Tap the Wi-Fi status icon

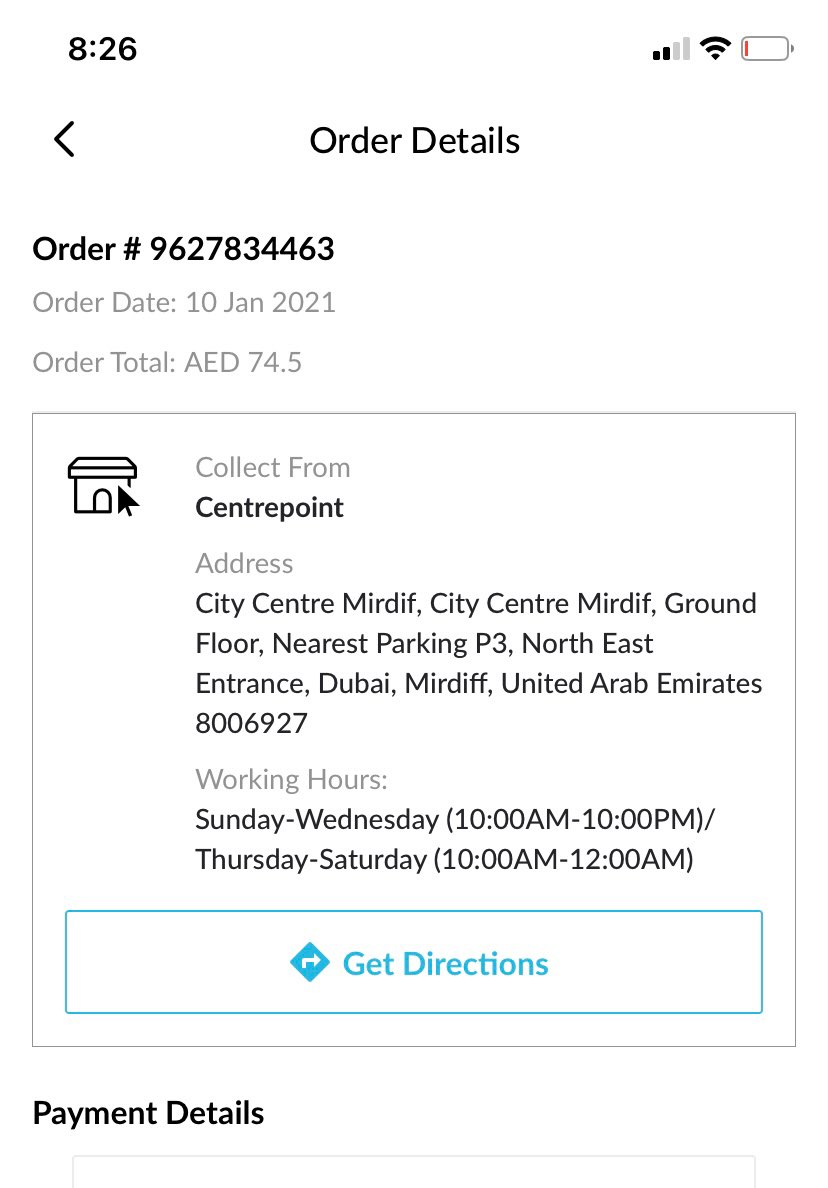tap(715, 48)
